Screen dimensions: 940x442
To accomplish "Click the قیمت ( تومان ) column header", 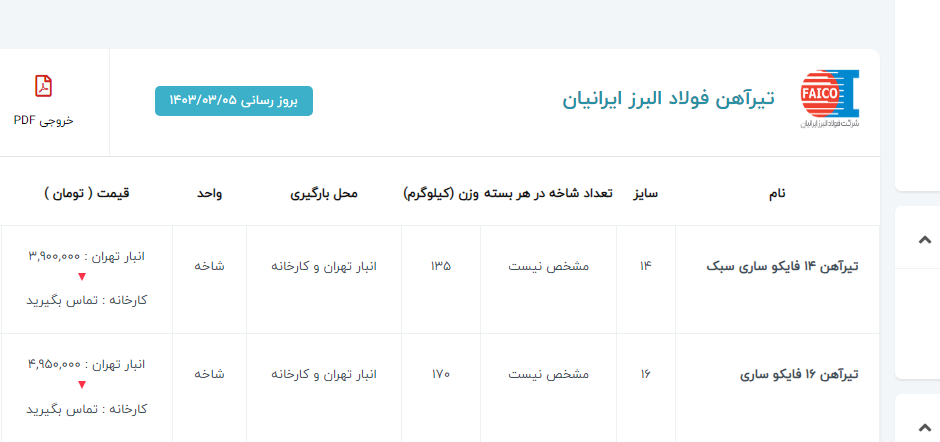I will click(86, 193).
